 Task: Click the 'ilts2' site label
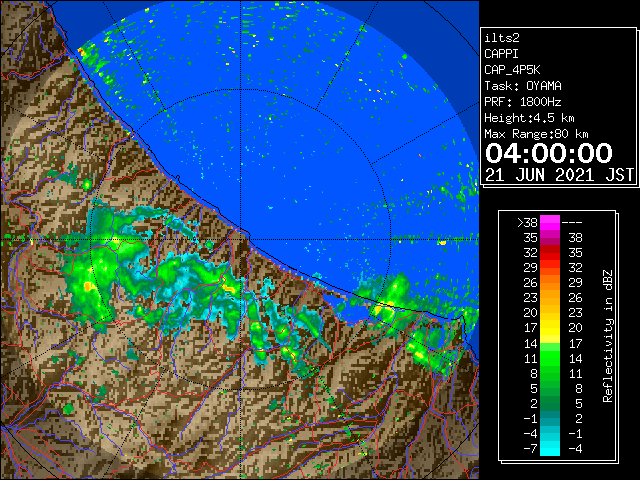click(x=502, y=38)
